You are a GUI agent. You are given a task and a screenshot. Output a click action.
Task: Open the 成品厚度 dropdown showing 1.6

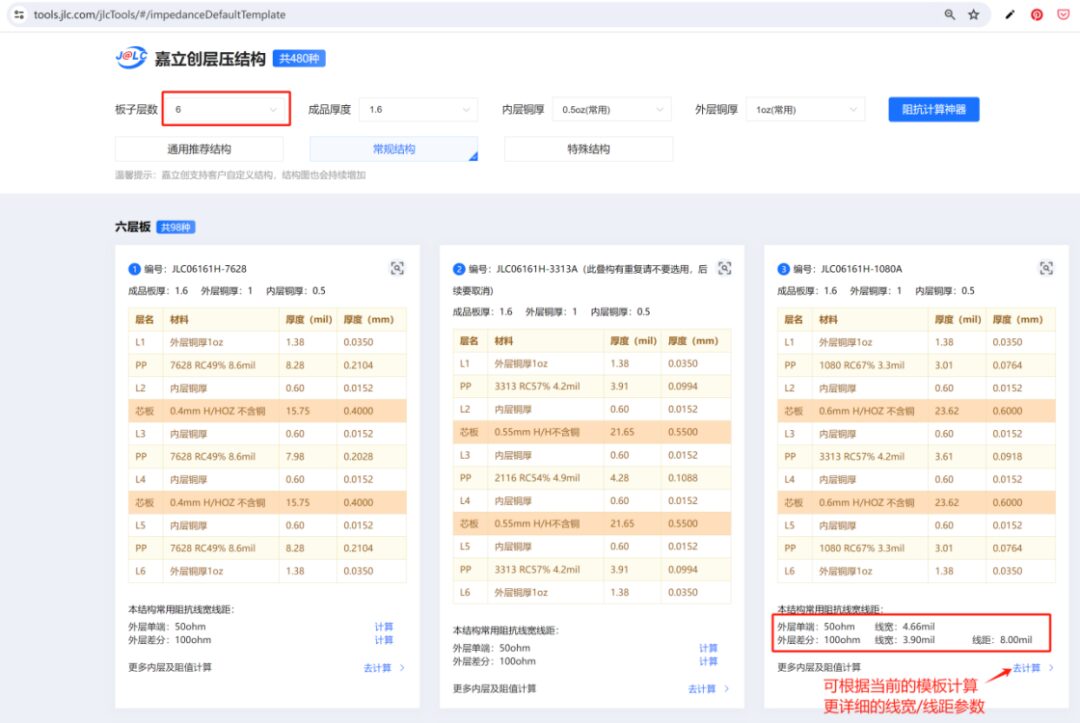click(x=418, y=109)
